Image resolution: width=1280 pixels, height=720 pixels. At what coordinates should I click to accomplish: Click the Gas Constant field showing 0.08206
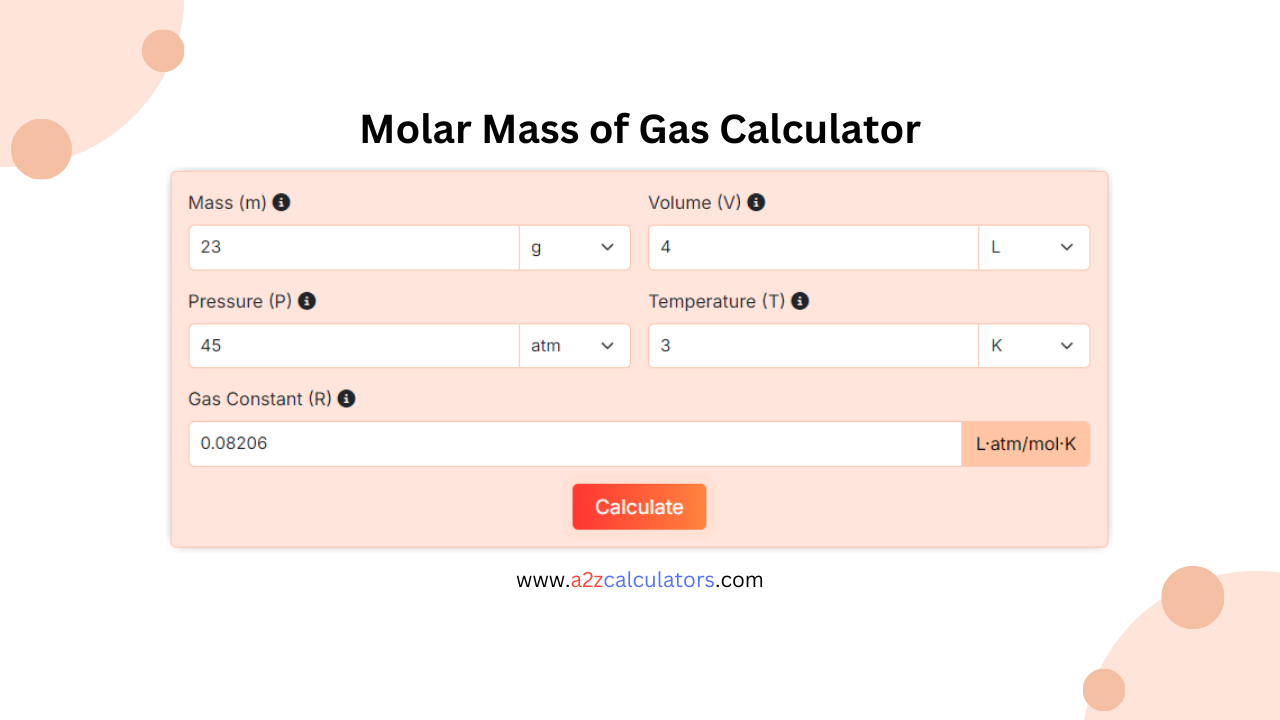click(x=575, y=443)
